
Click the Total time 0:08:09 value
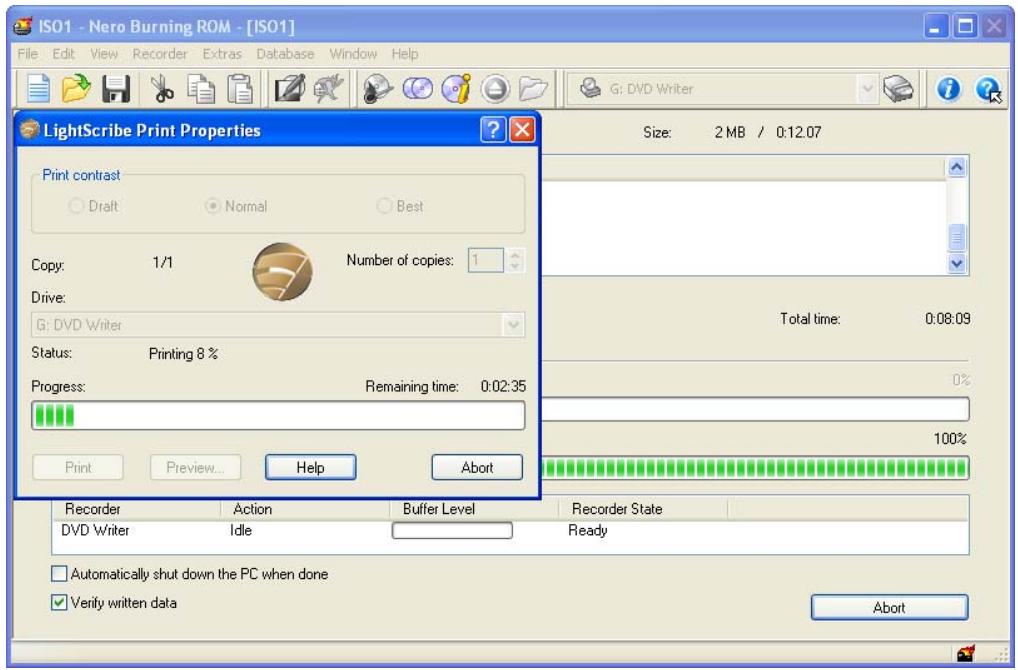[947, 319]
